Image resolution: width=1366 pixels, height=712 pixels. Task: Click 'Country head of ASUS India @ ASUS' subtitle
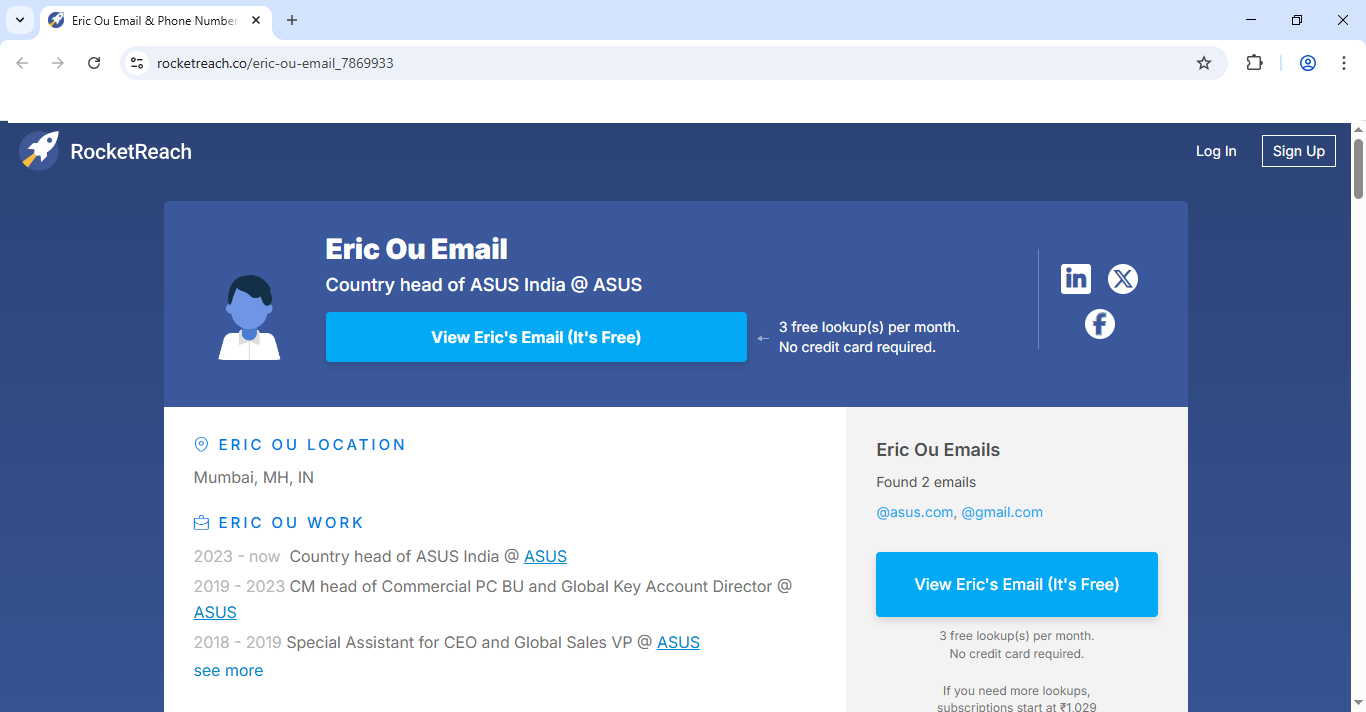(x=484, y=285)
